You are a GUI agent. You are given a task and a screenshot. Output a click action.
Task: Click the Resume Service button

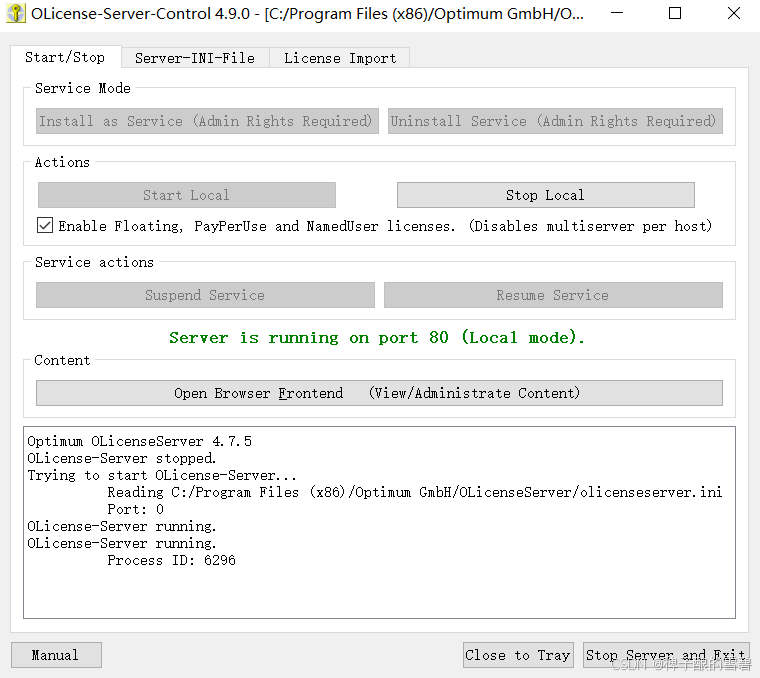click(553, 295)
